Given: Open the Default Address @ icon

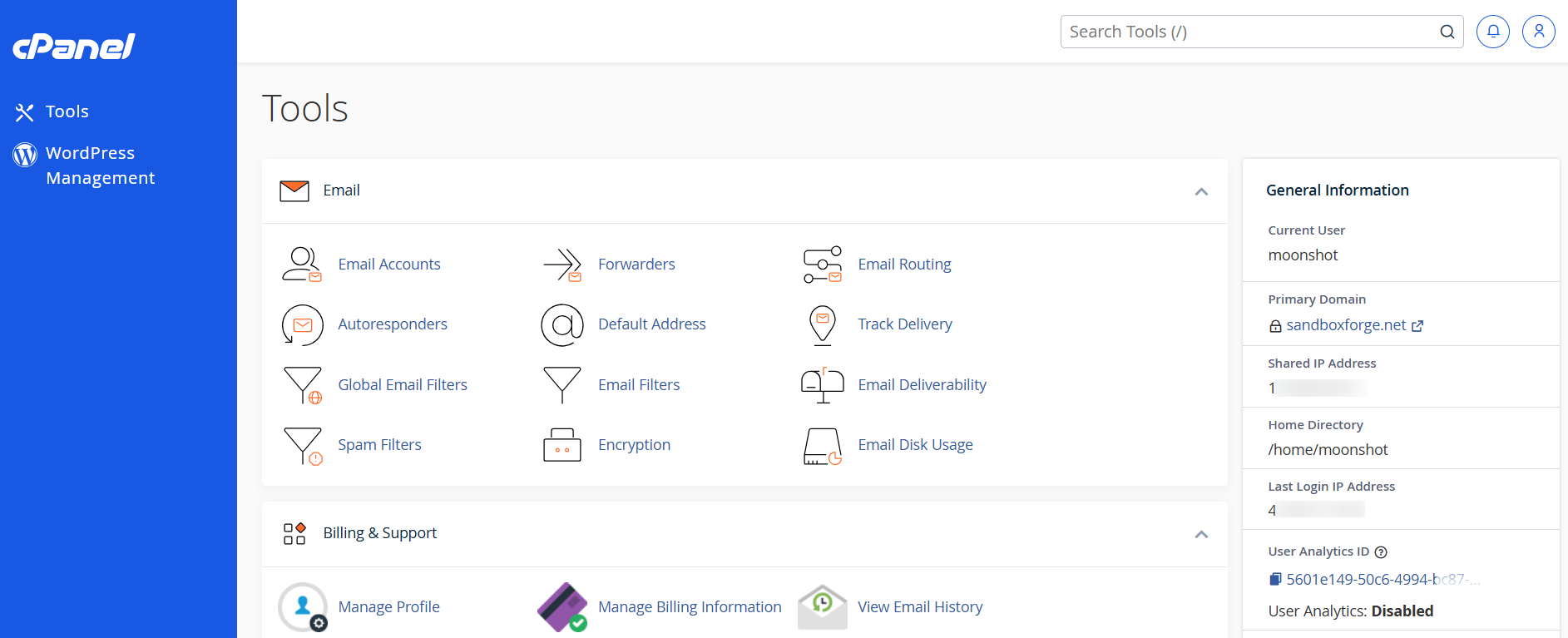Looking at the screenshot, I should coord(562,324).
